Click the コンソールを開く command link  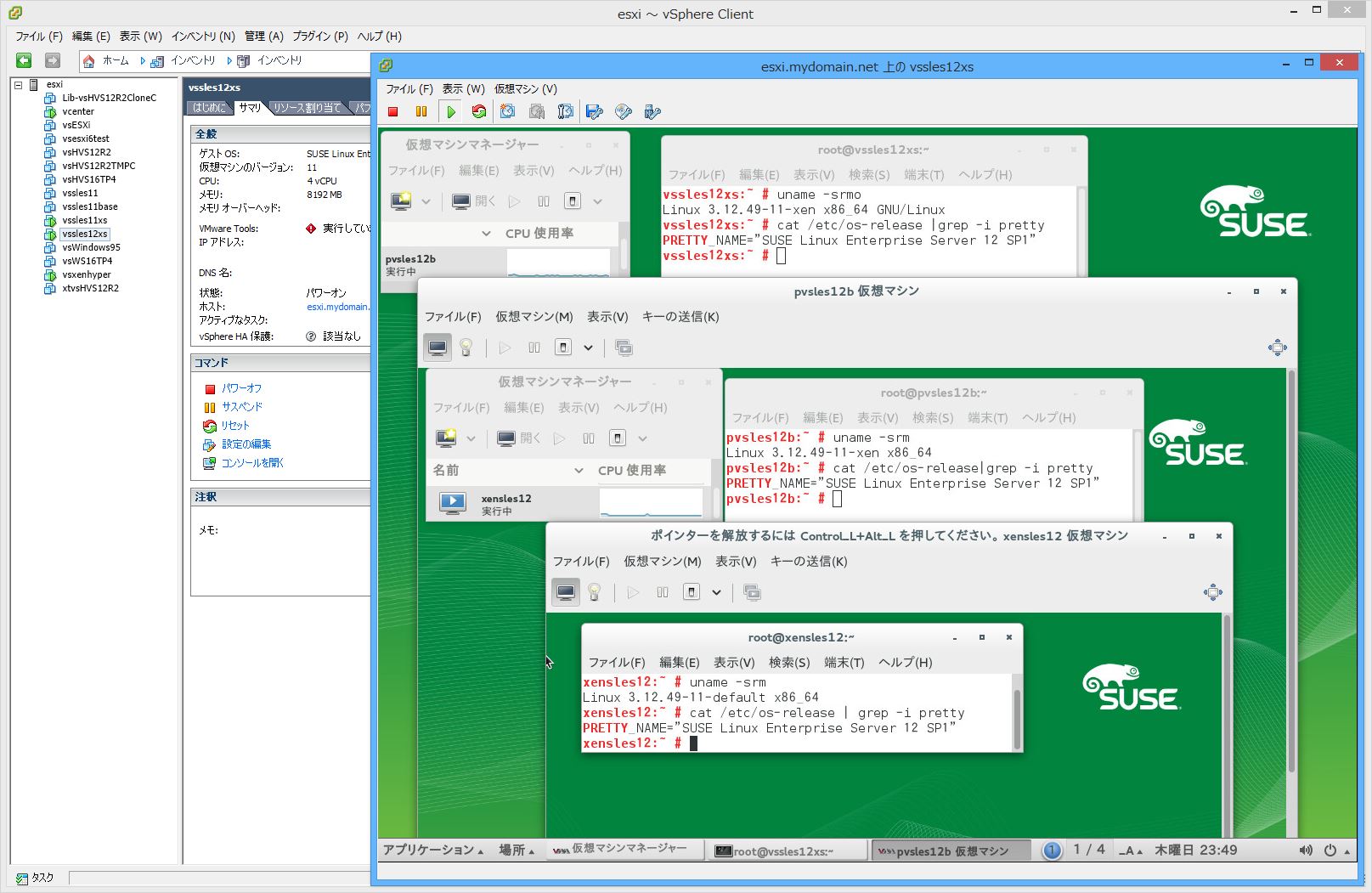click(252, 463)
